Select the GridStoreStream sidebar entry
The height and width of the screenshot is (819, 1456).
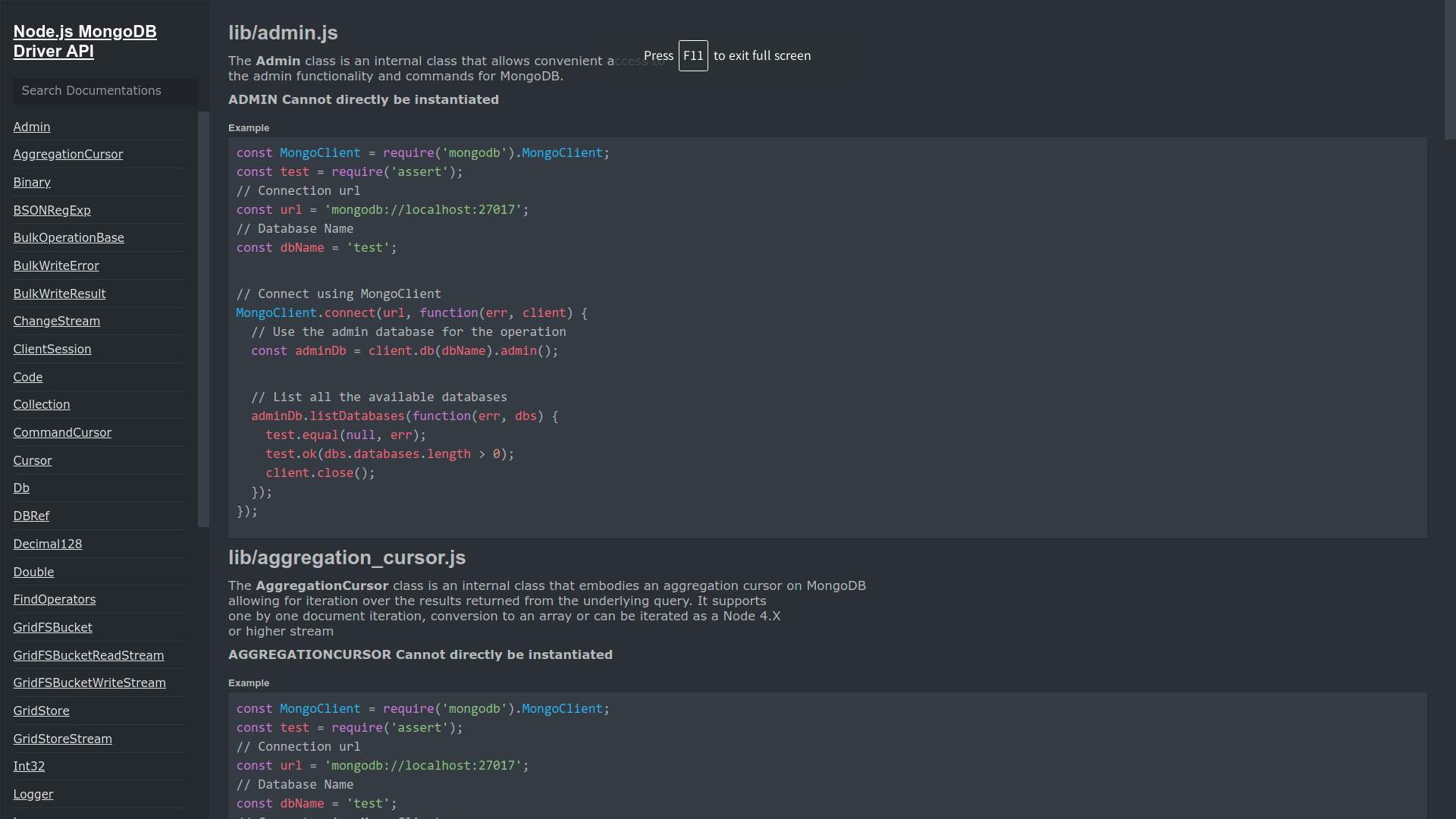pyautogui.click(x=63, y=739)
